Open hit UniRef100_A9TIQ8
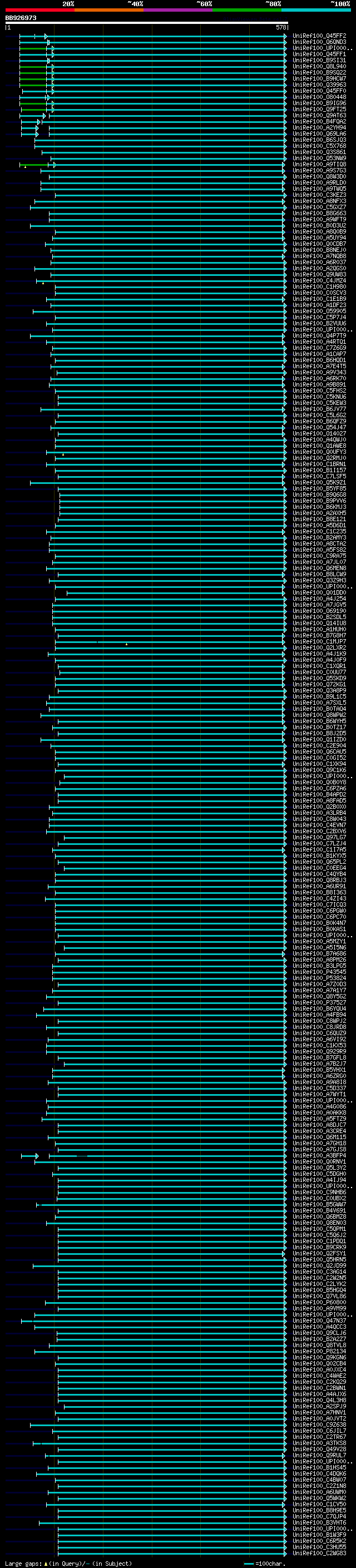This screenshot has width=356, height=1568. click(x=319, y=164)
